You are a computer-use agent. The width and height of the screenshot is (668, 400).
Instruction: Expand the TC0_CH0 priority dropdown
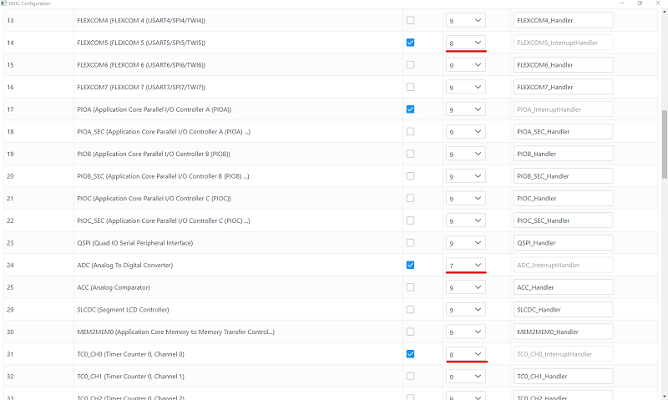pyautogui.click(x=466, y=354)
